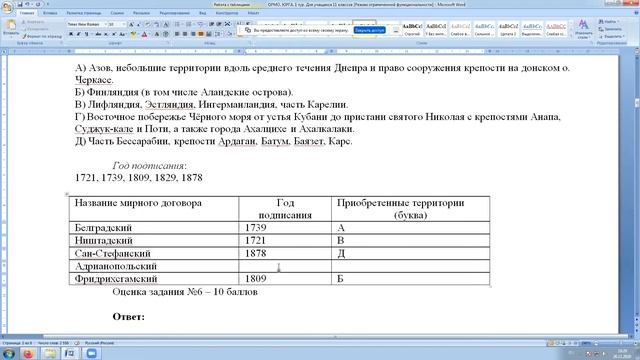Open File Explorer from the taskbar

[x=50, y=353]
